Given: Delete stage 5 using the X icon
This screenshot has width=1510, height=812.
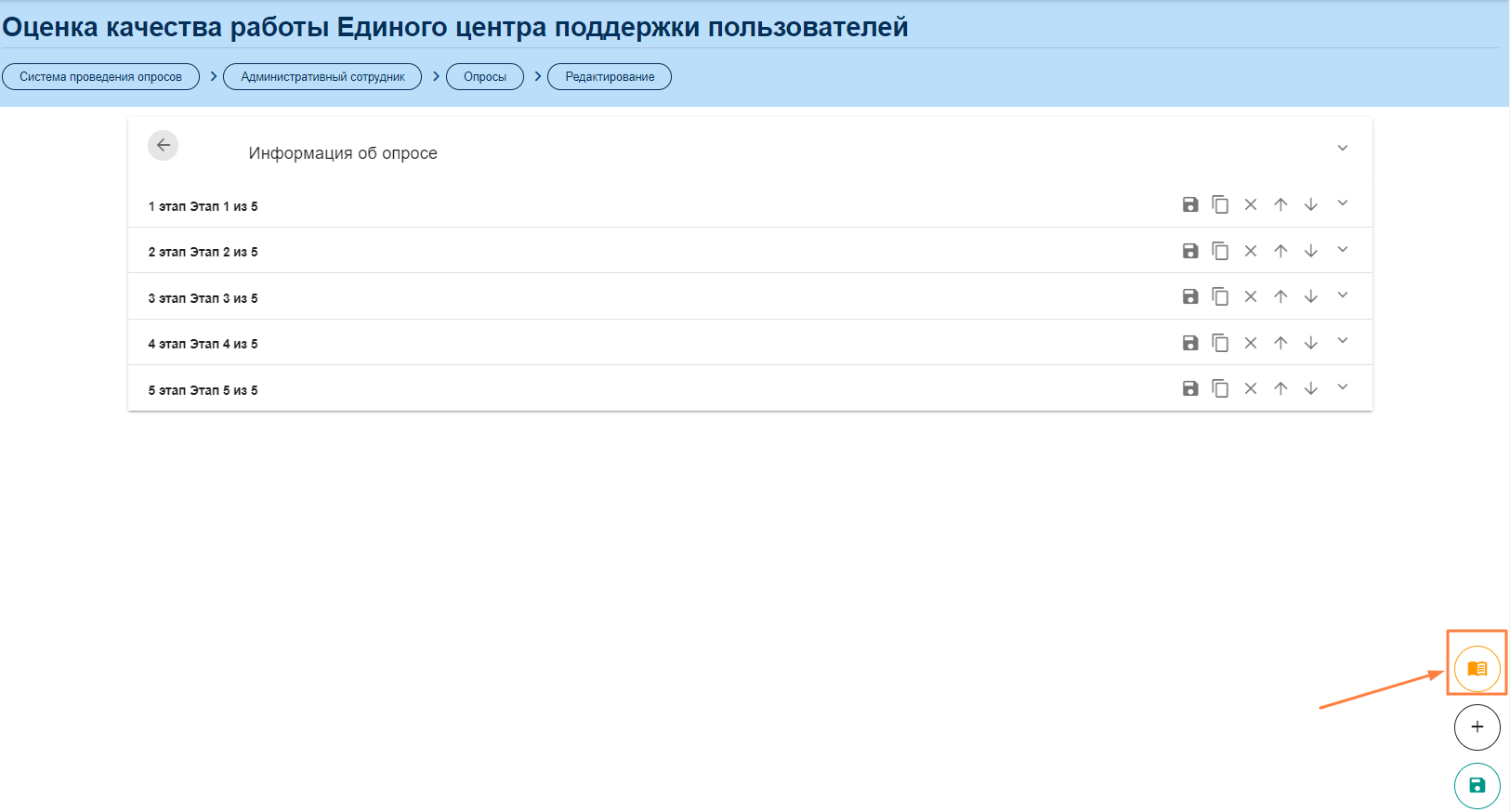Looking at the screenshot, I should coord(1251,388).
